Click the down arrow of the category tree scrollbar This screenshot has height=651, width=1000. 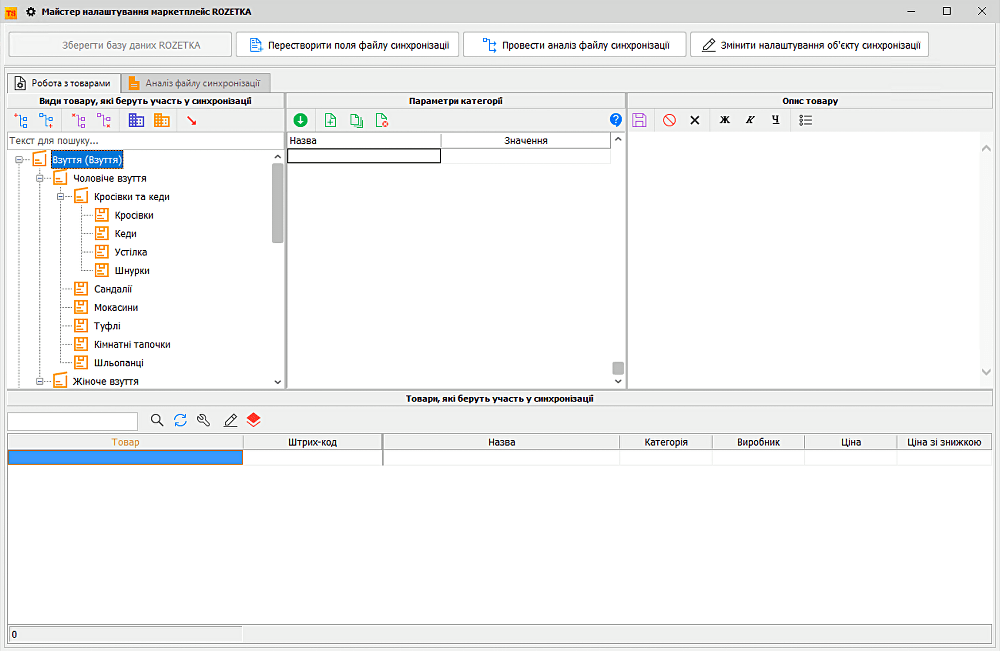(277, 382)
